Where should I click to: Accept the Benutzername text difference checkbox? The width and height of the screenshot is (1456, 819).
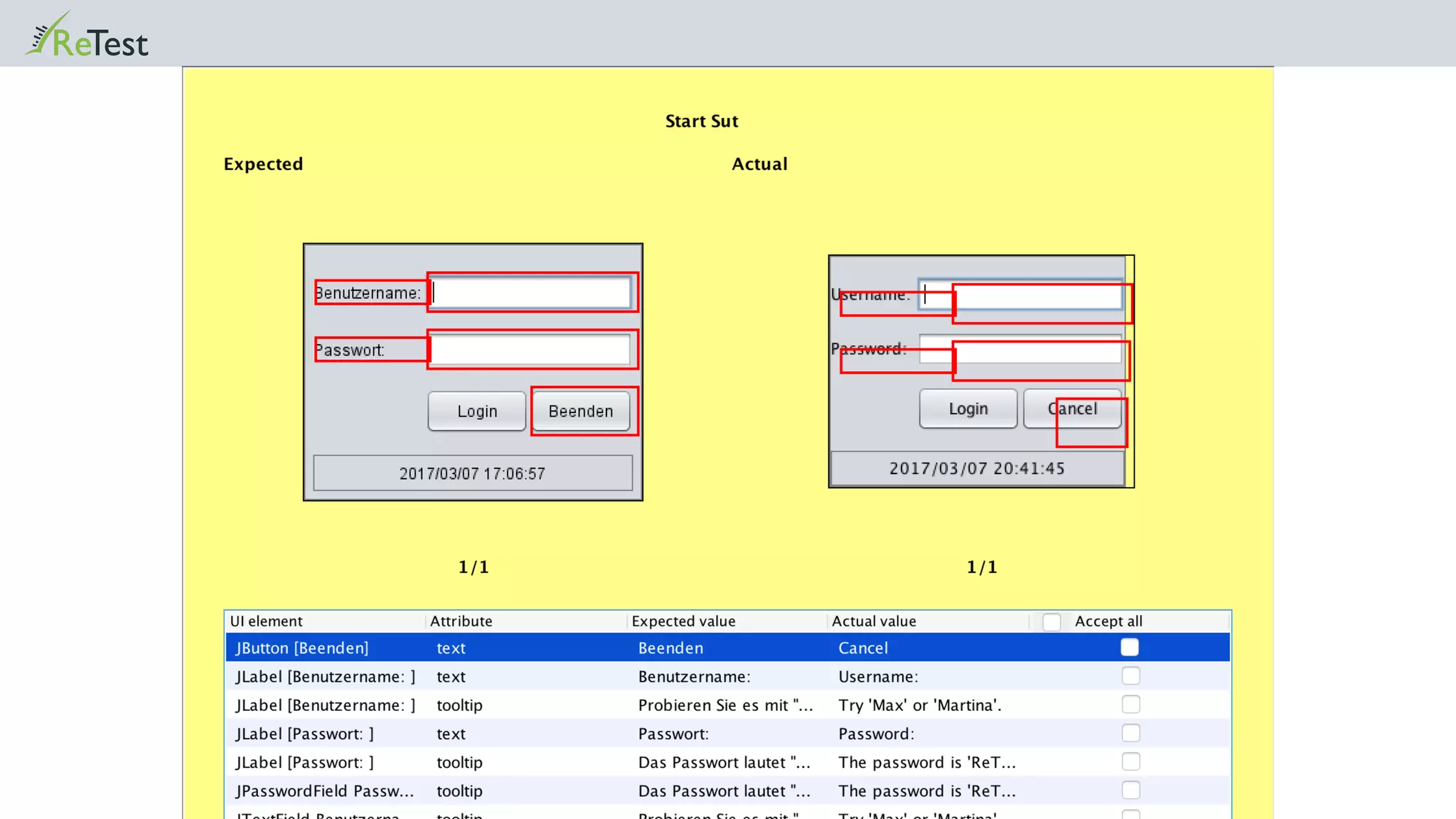[x=1130, y=676]
